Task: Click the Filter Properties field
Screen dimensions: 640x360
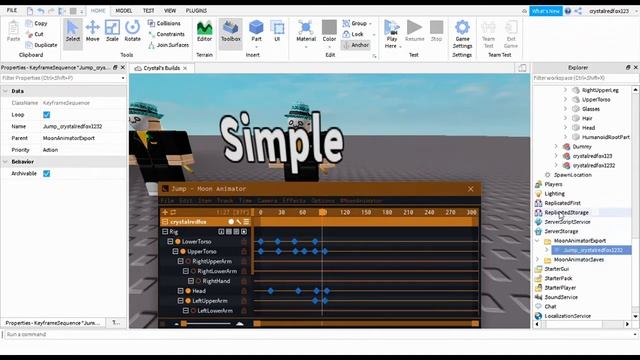Action: point(63,78)
